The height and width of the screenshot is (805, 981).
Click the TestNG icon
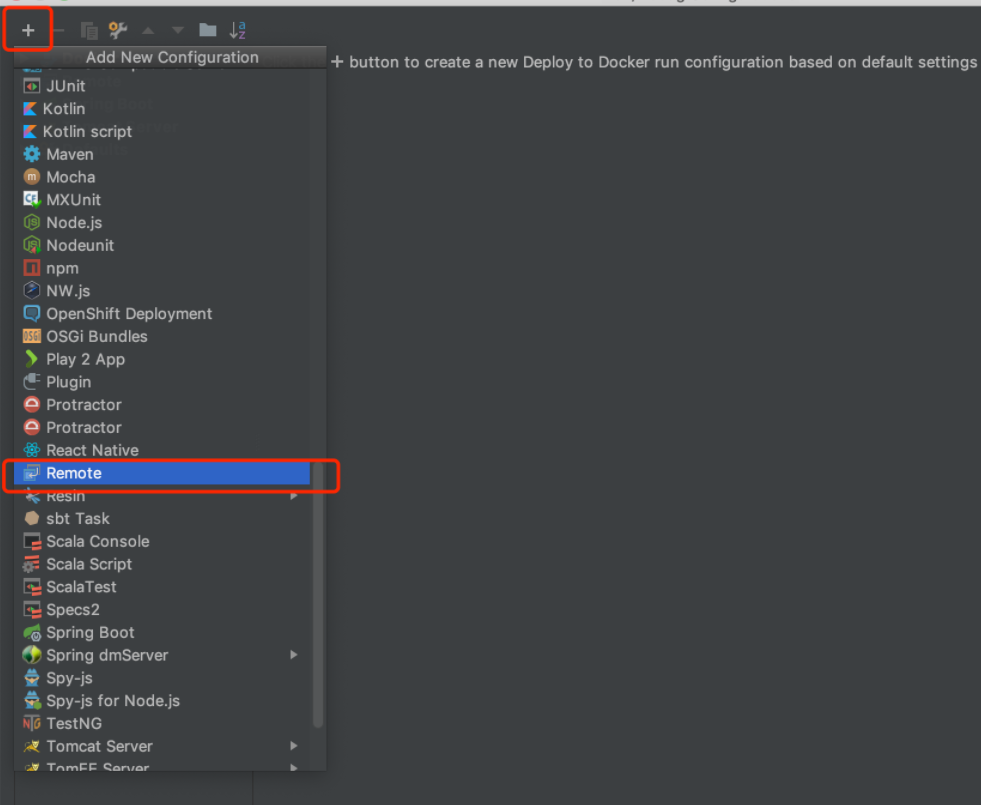tap(31, 724)
